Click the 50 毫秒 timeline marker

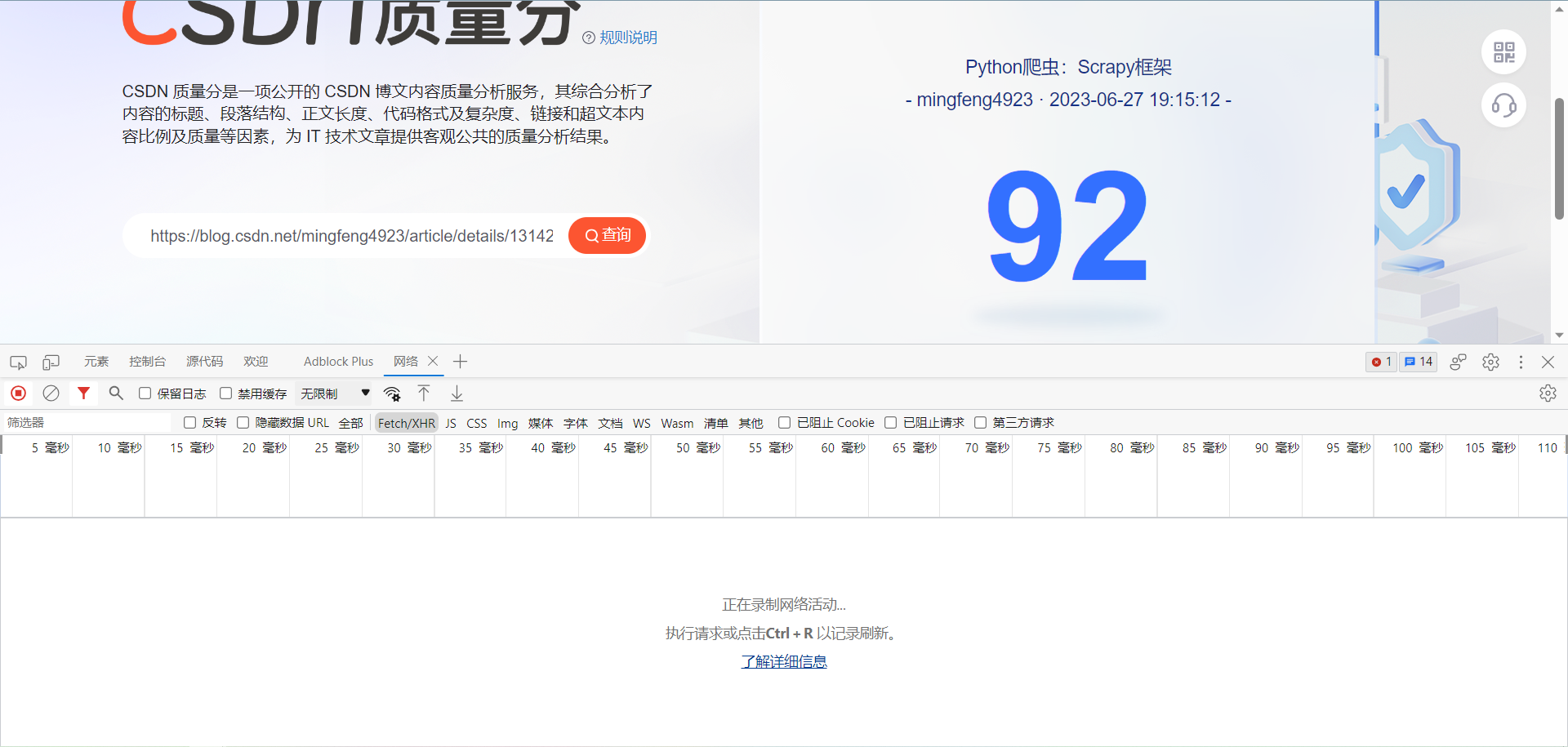pos(698,447)
